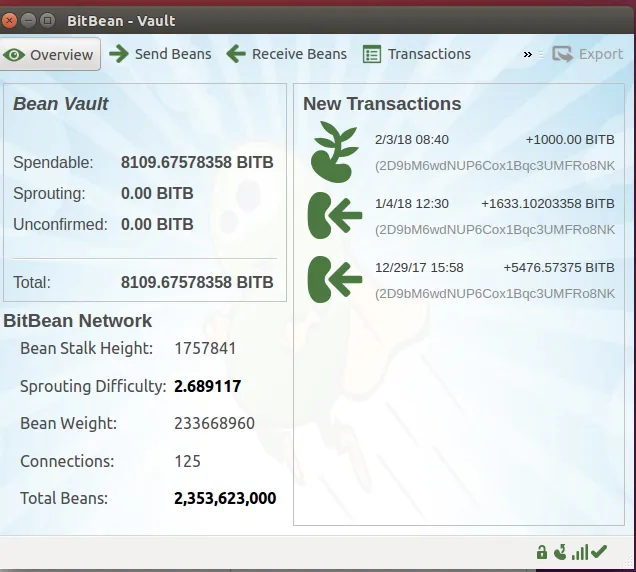Close the BitBean Vault window

9,20
